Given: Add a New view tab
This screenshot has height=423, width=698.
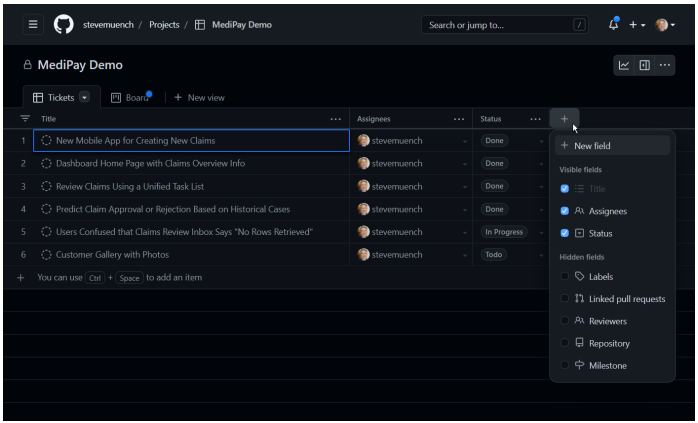Looking at the screenshot, I should point(199,98).
